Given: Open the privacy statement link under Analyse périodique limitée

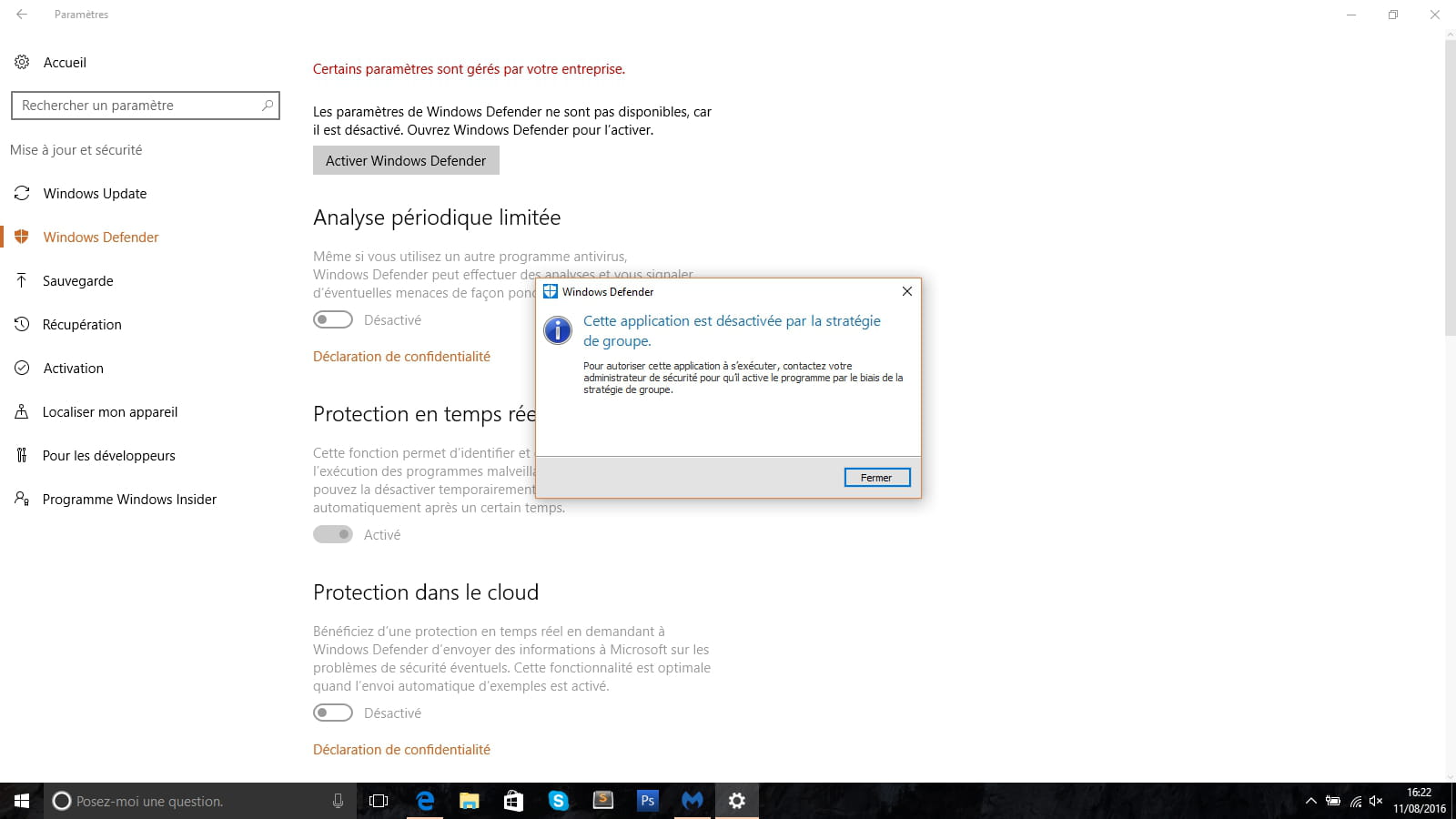Looking at the screenshot, I should (401, 357).
